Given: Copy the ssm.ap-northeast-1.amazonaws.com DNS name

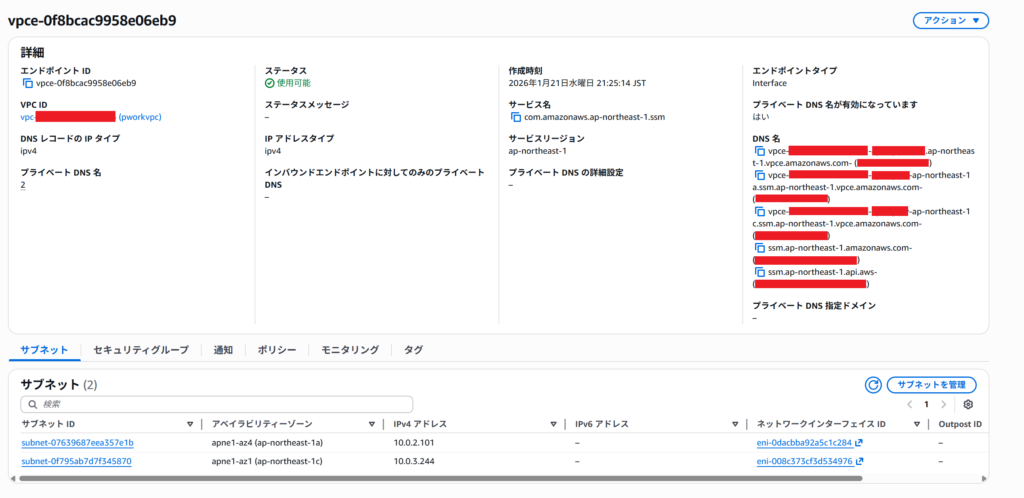Looking at the screenshot, I should (760, 247).
